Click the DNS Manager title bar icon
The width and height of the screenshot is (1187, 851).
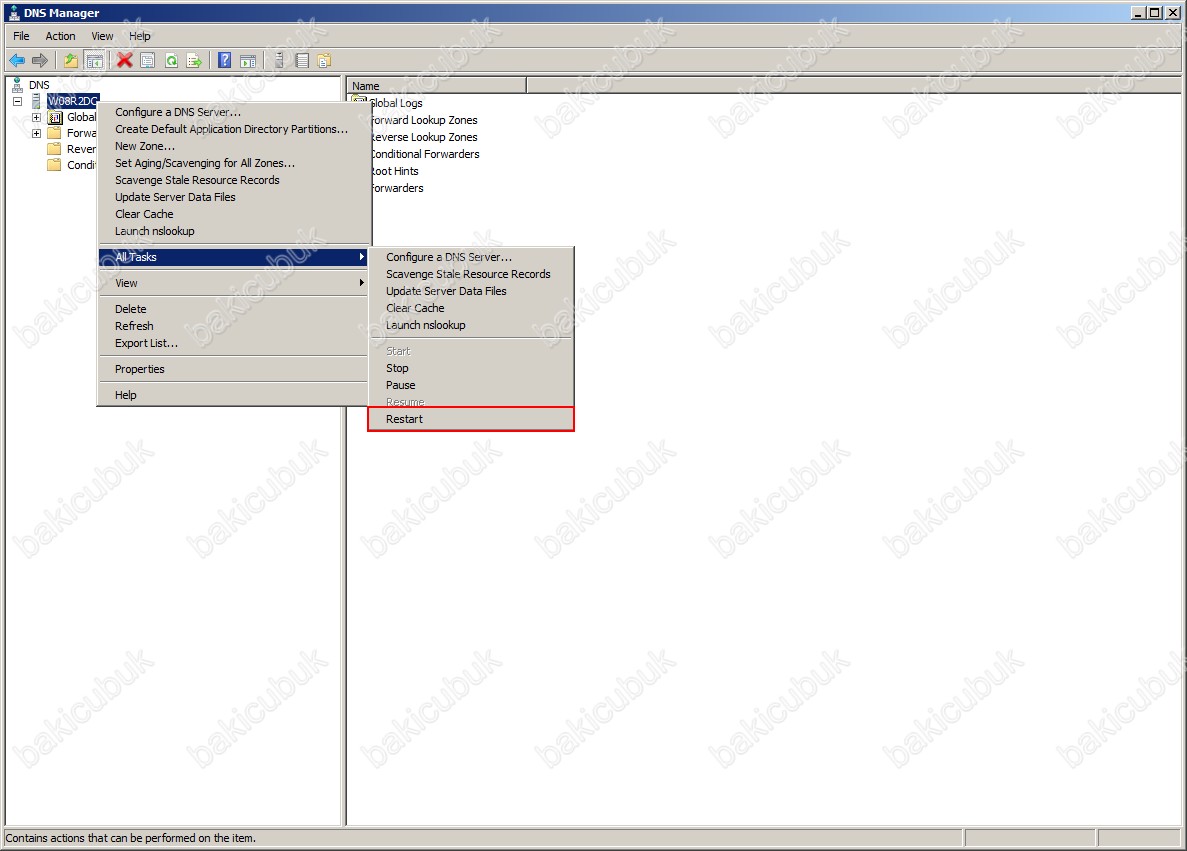[14, 13]
